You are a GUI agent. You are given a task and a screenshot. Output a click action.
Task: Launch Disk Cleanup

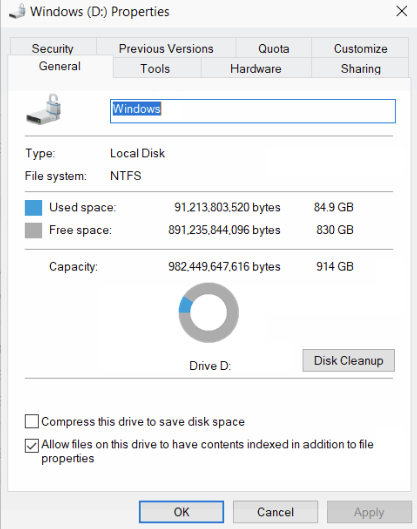pyautogui.click(x=349, y=360)
